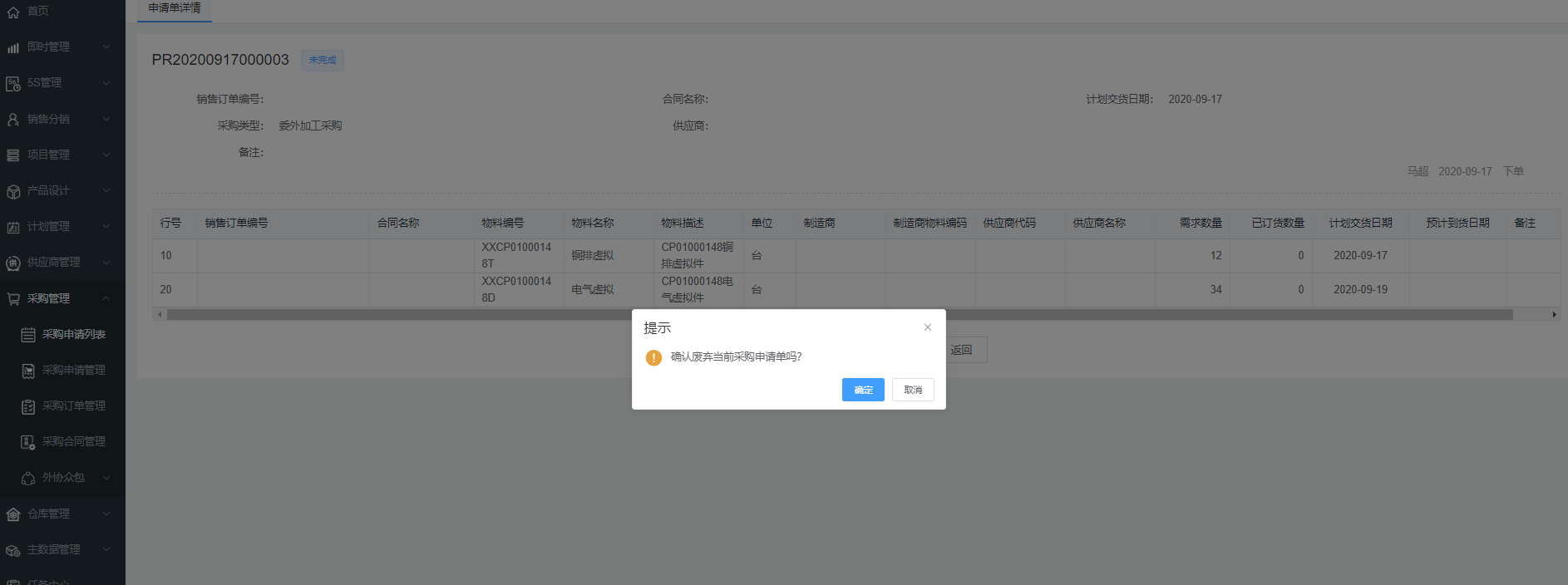This screenshot has width=1568, height=585.
Task: Expand the 计划管理 sidebar section
Action: tap(106, 226)
